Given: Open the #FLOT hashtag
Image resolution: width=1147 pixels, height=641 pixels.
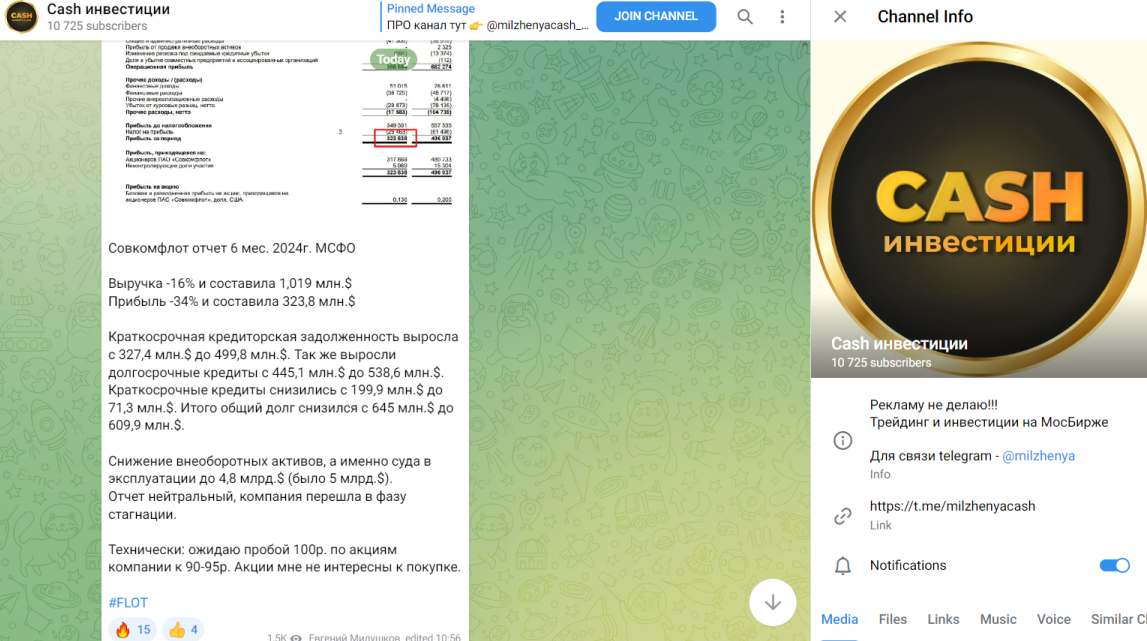Looking at the screenshot, I should 128,602.
